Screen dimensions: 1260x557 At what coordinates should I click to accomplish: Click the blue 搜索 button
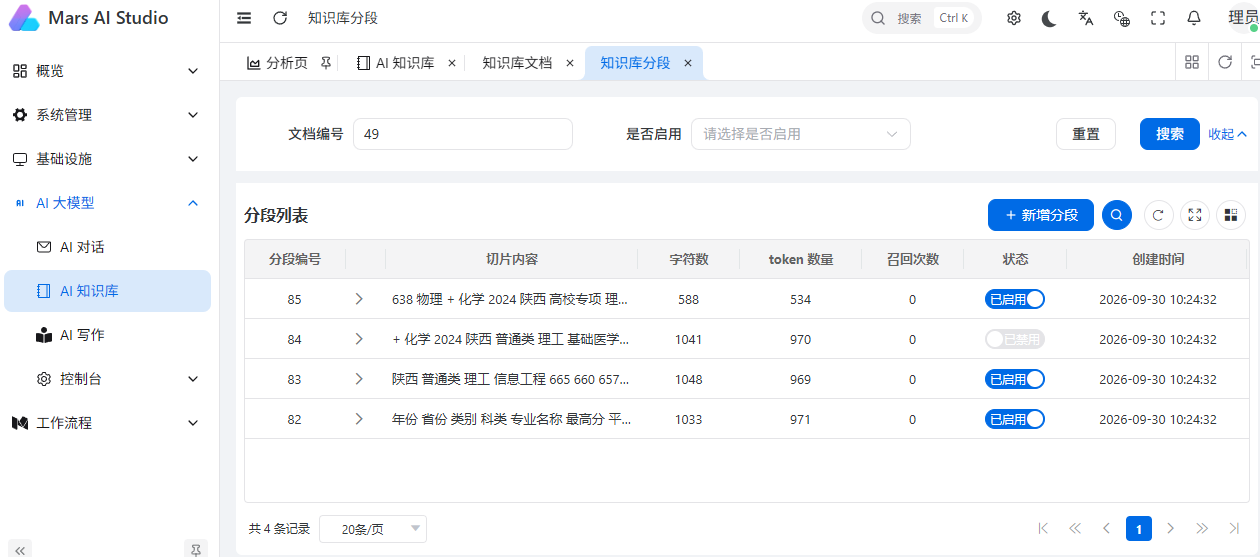[x=1170, y=134]
